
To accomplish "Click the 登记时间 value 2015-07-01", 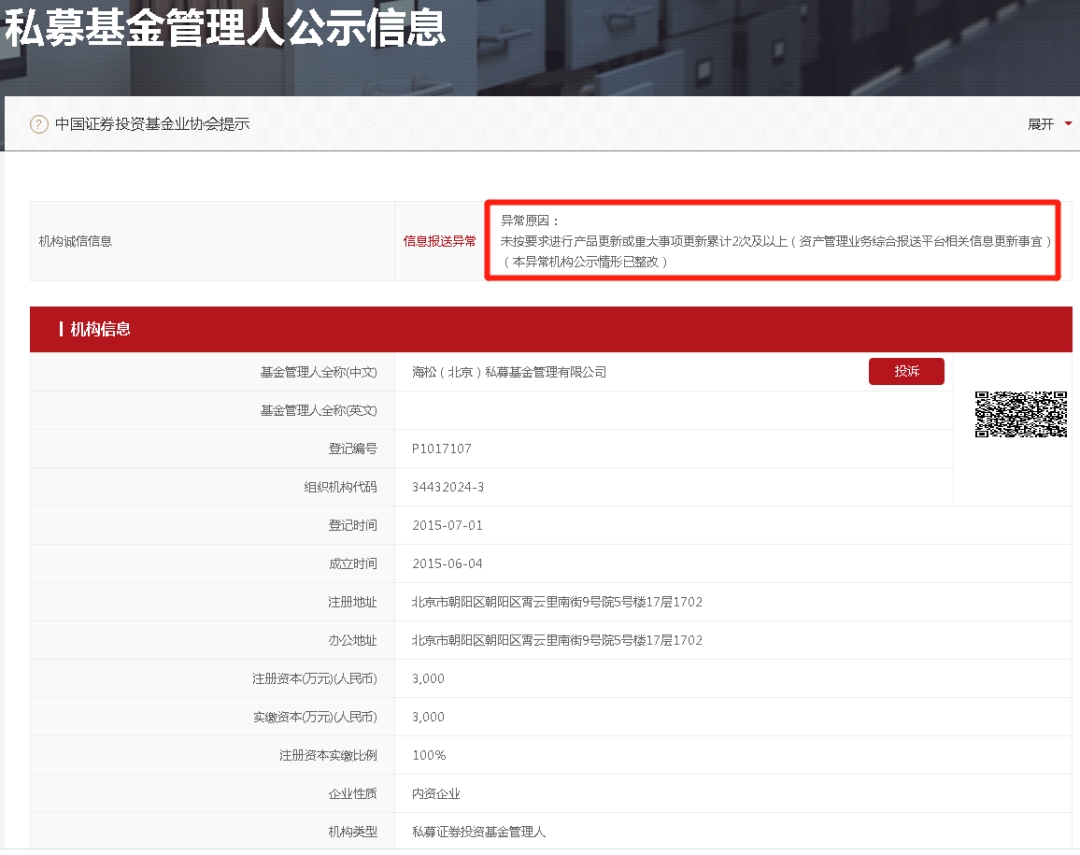I will click(447, 525).
